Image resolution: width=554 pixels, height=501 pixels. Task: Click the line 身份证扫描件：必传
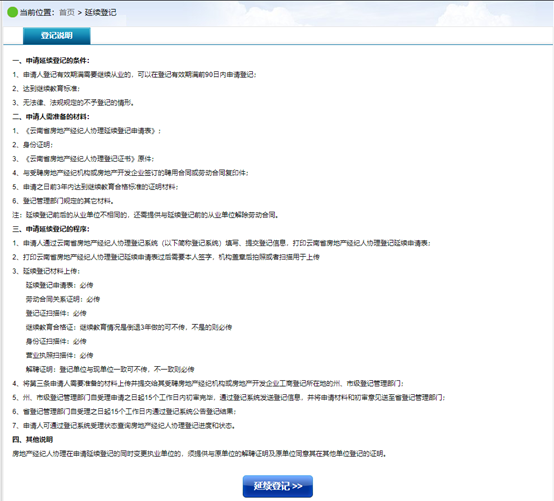point(56,342)
